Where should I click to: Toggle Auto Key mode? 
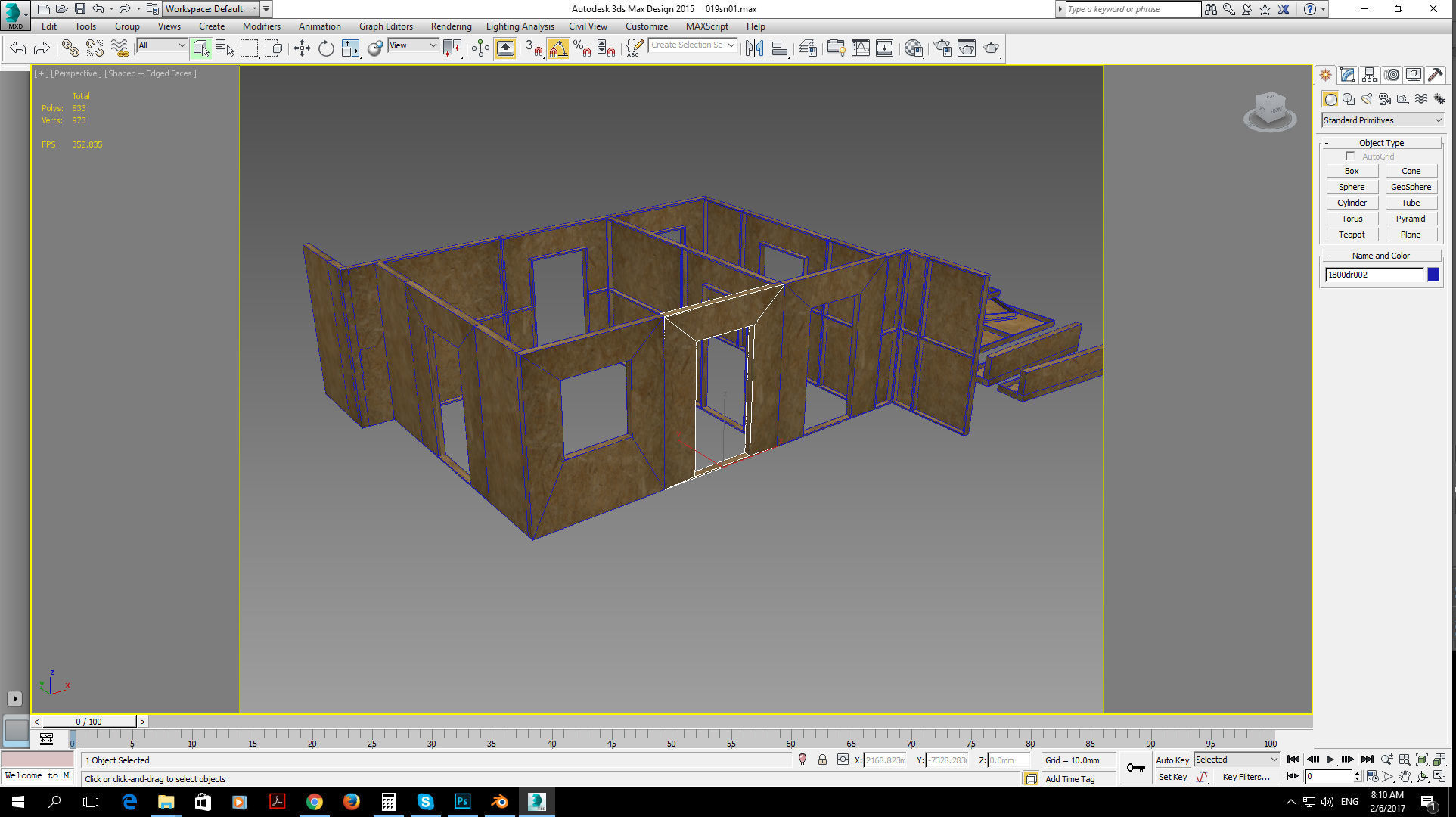pos(1172,760)
